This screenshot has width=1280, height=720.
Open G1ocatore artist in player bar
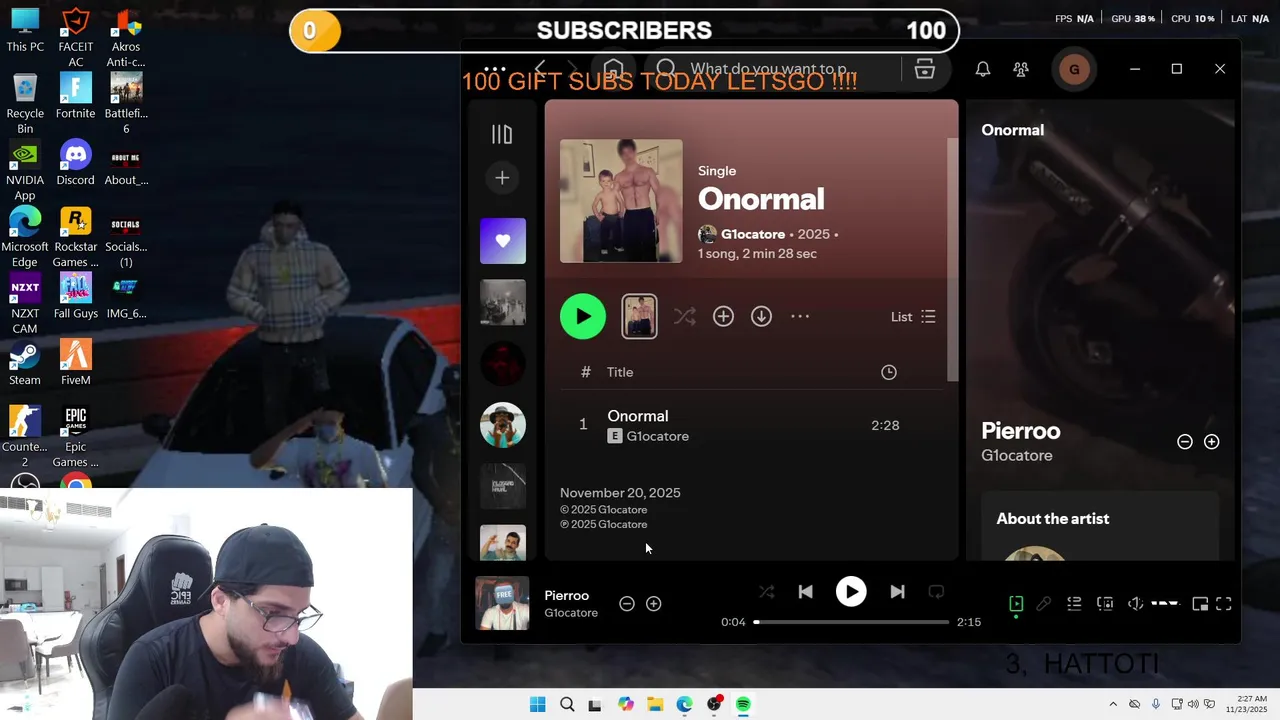(571, 613)
